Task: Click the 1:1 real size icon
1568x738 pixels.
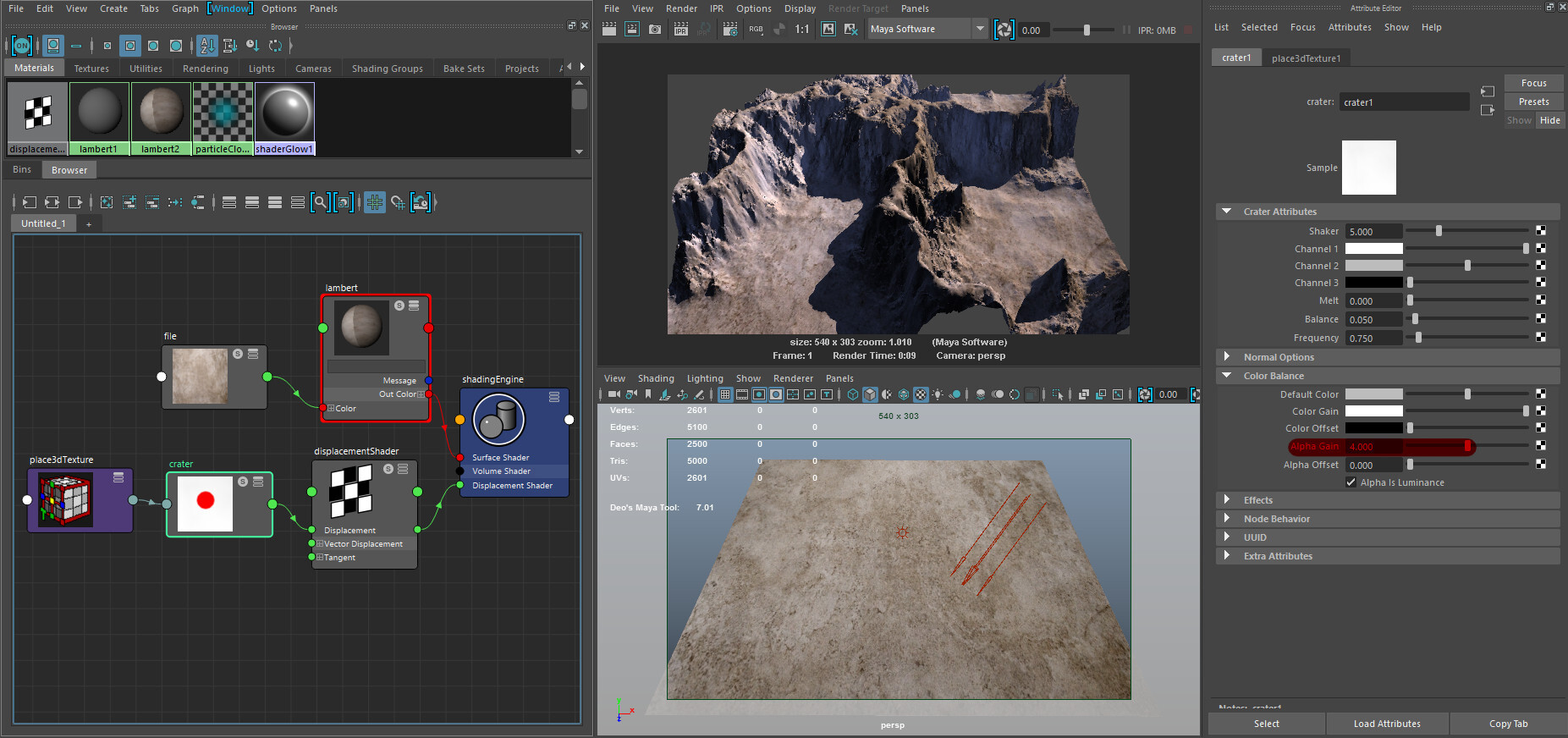Action: (801, 30)
